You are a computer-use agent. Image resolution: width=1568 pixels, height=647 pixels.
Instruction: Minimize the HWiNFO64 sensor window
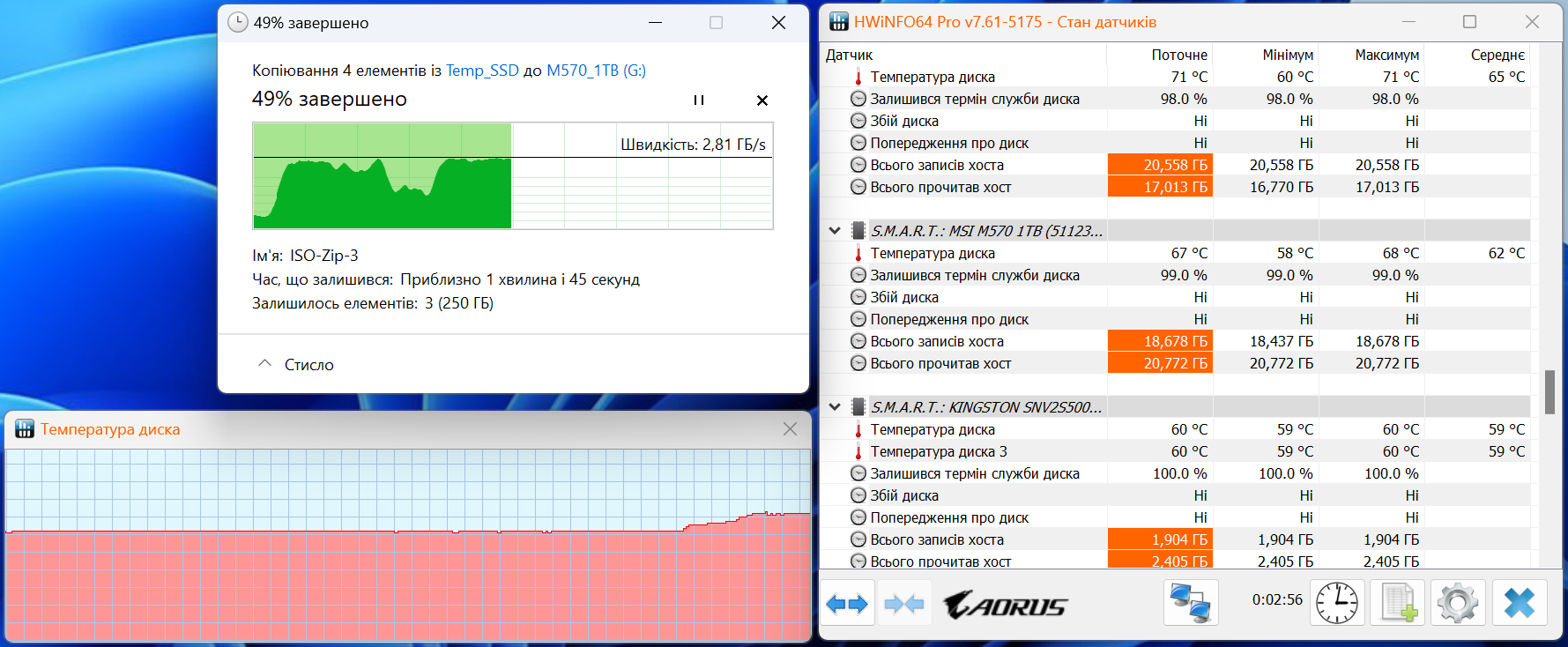pos(1408,22)
